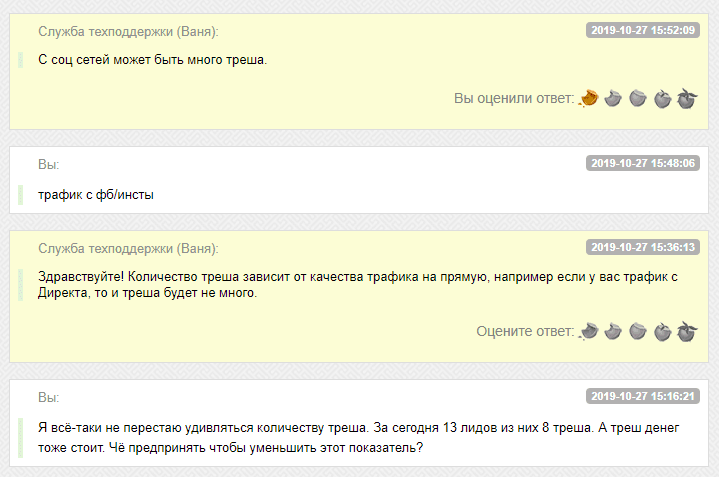Pick fourth apple rating beside 'Вы оценили ответ'
This screenshot has height=477, width=719.
pyautogui.click(x=662, y=98)
